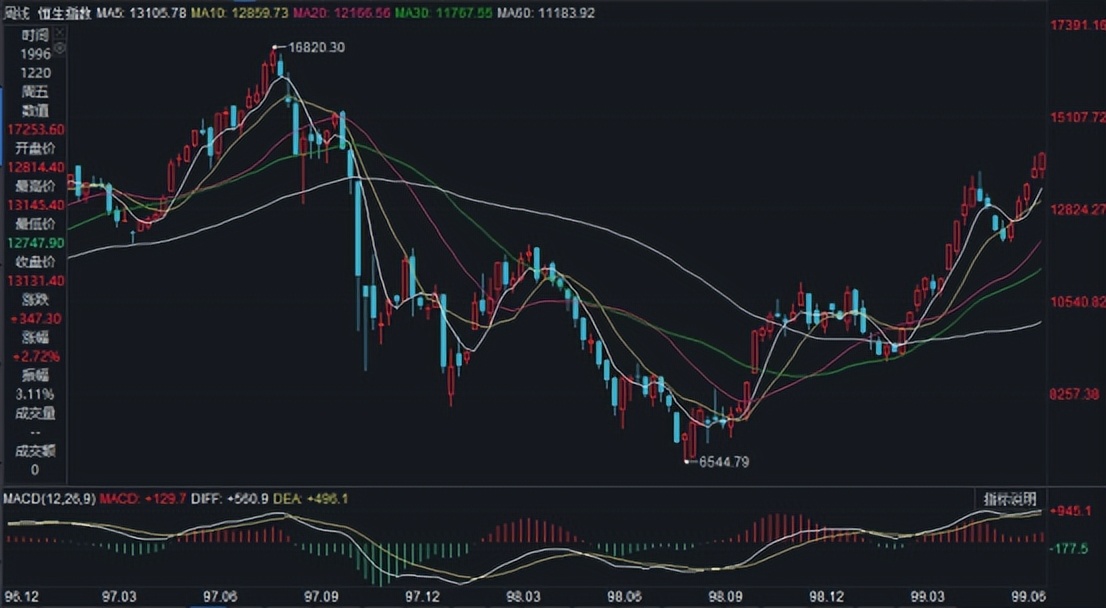
Task: Select the amplitude value 3.11%
Action: pyautogui.click(x=35, y=394)
